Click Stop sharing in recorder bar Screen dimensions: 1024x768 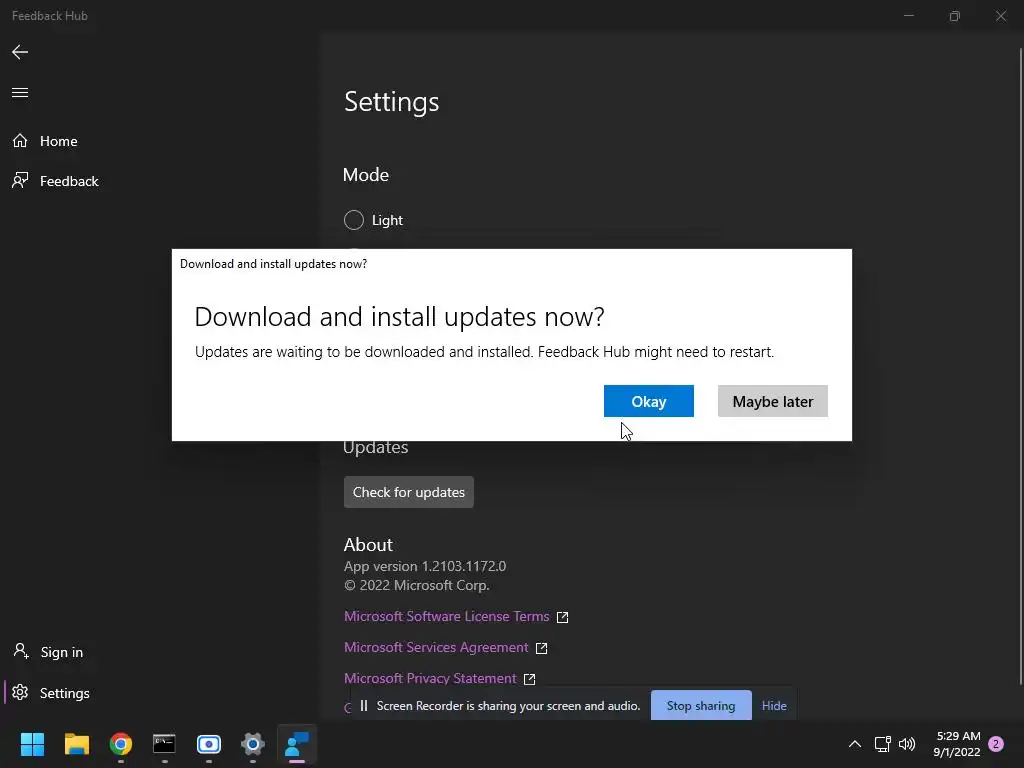[701, 705]
